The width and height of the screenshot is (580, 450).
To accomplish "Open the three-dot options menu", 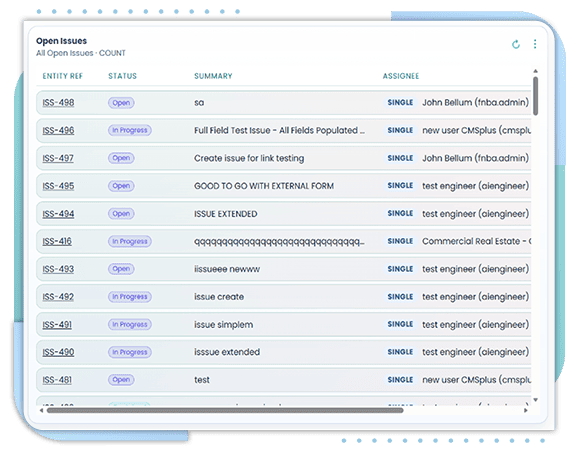I will 535,44.
